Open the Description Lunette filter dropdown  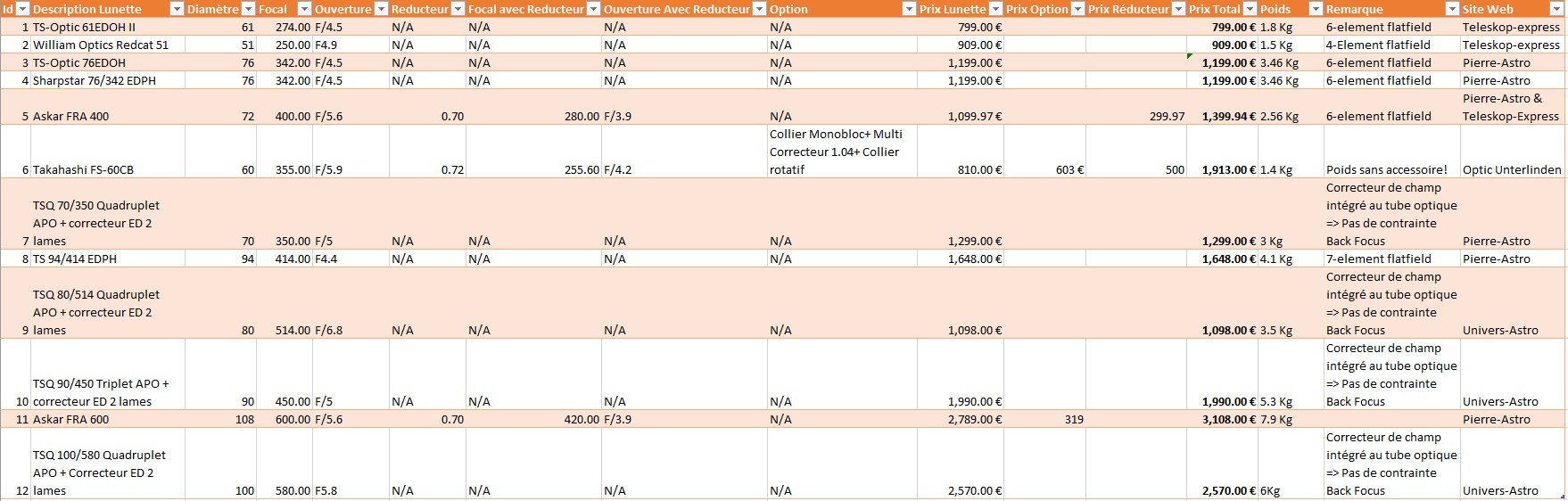point(177,9)
